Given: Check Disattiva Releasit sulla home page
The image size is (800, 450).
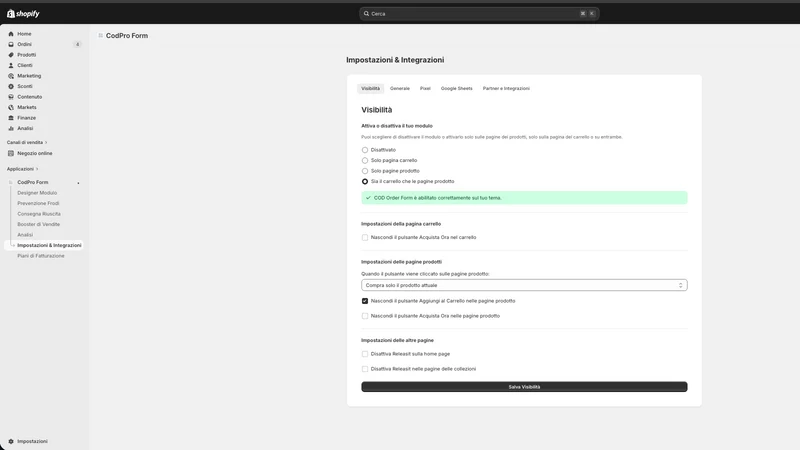Looking at the screenshot, I should 365,354.
